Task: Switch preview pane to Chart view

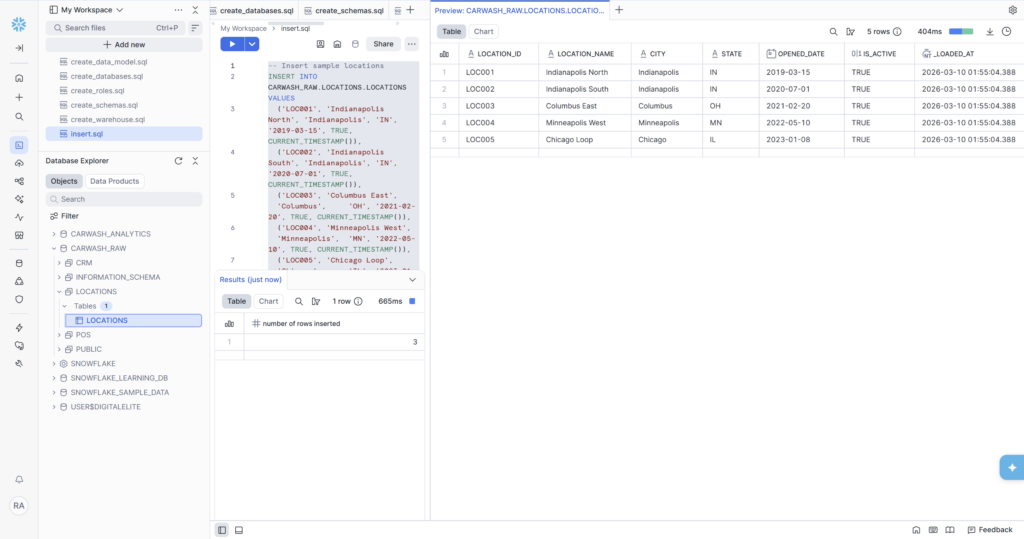Action: (483, 32)
